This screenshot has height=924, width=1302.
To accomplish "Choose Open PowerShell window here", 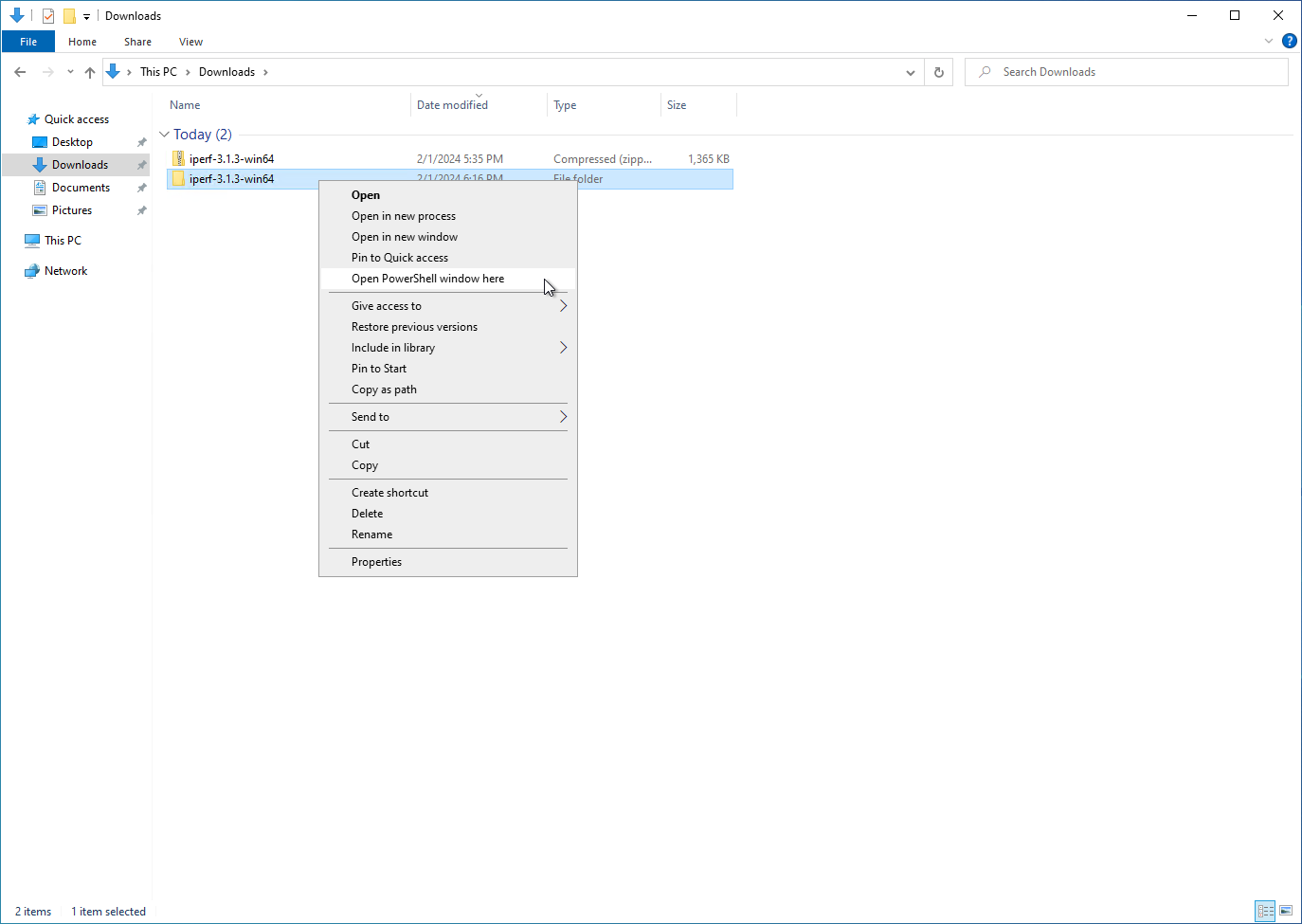I will point(427,279).
